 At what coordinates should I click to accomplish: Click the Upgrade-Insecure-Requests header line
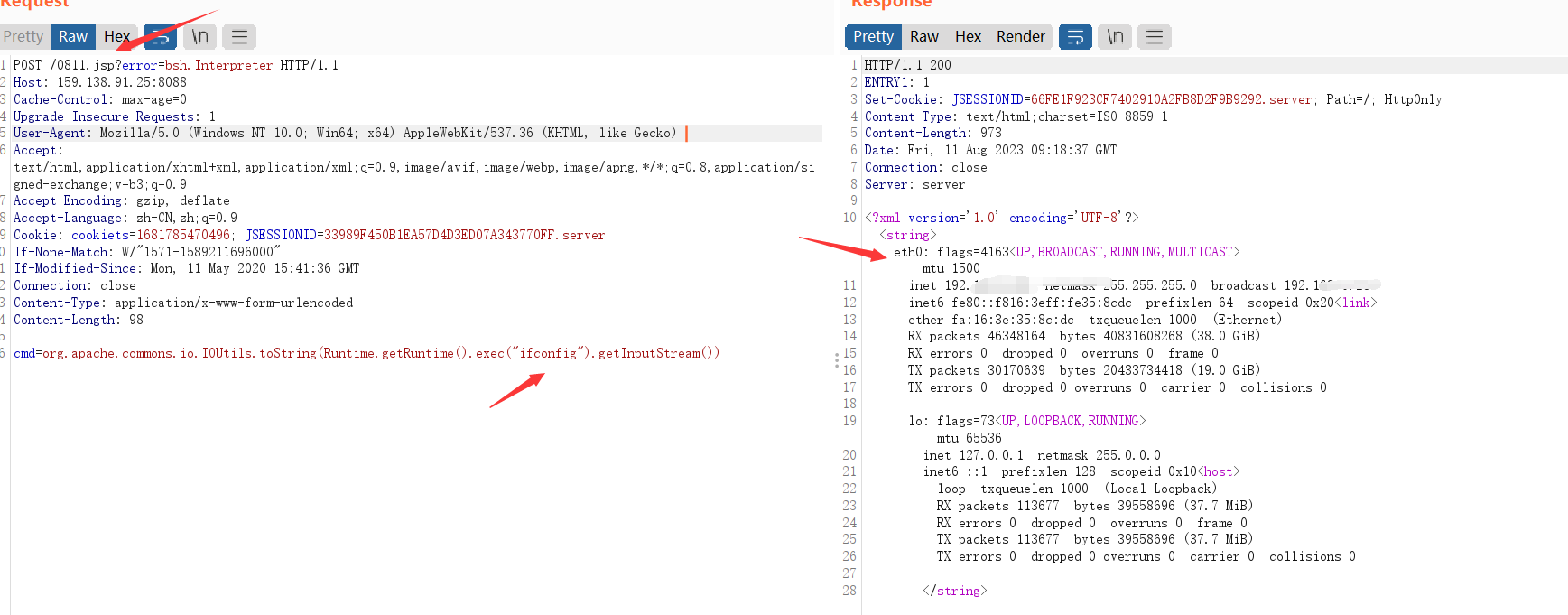pyautogui.click(x=115, y=116)
